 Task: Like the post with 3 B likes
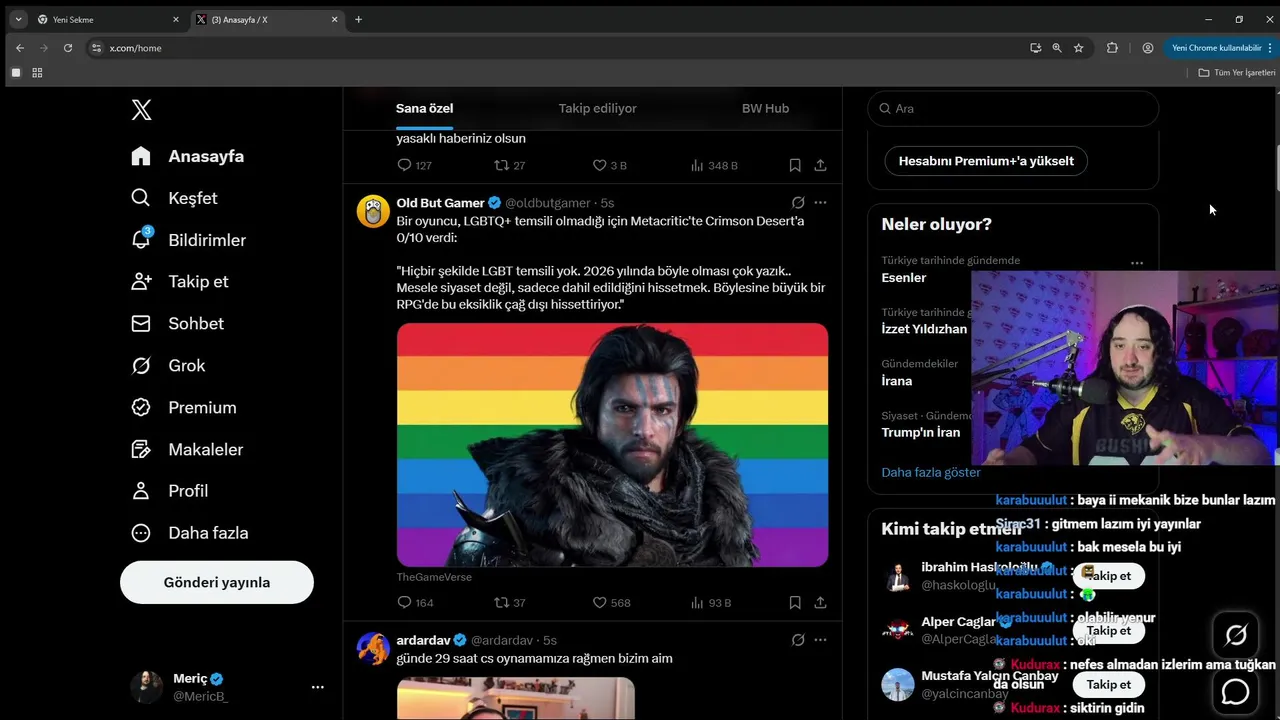(x=600, y=165)
